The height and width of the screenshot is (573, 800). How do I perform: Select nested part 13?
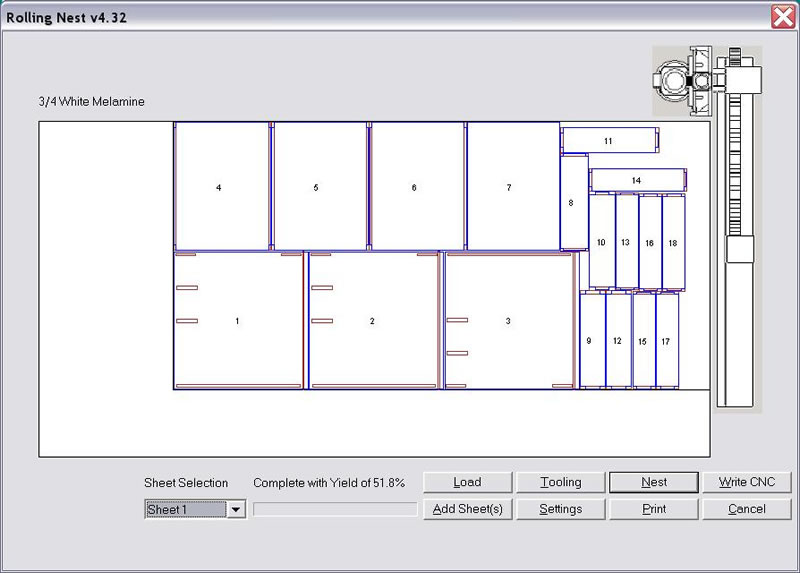click(x=627, y=242)
